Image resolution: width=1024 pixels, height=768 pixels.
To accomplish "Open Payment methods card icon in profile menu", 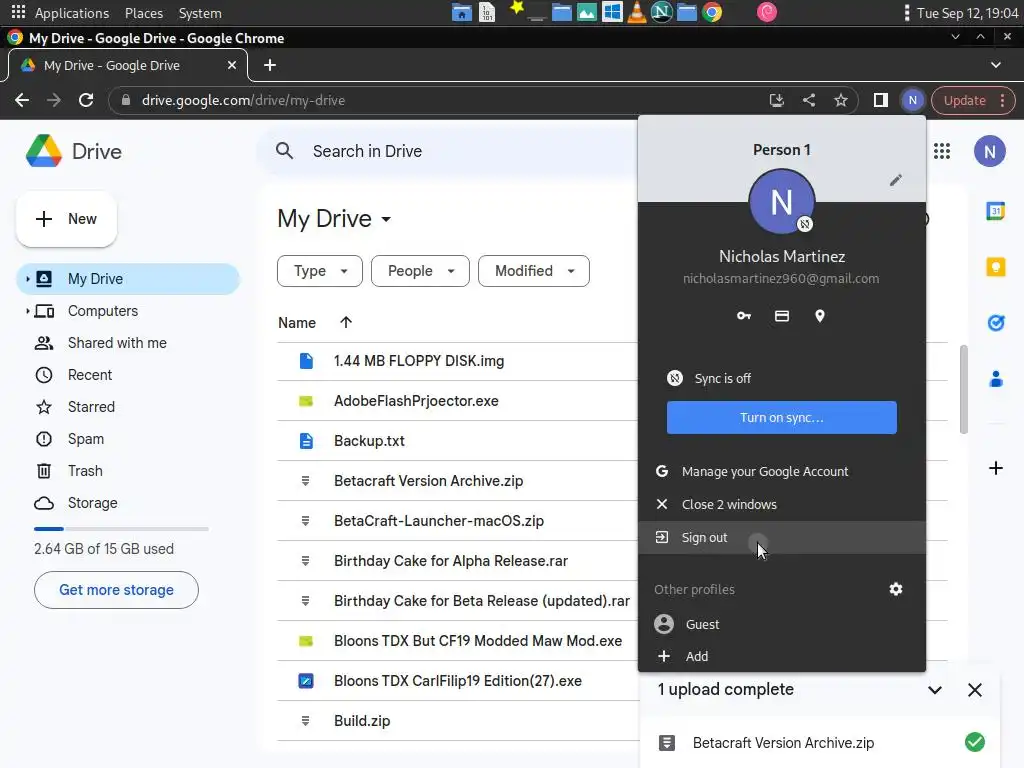I will point(782,316).
